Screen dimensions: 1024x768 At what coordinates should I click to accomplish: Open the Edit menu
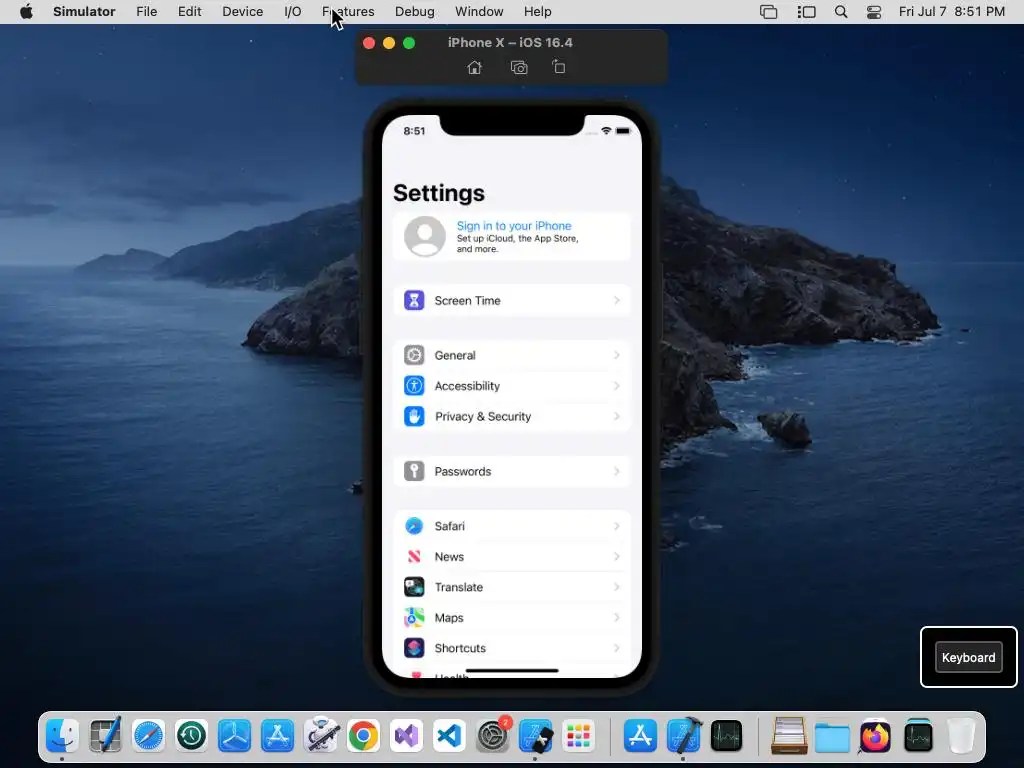(189, 12)
